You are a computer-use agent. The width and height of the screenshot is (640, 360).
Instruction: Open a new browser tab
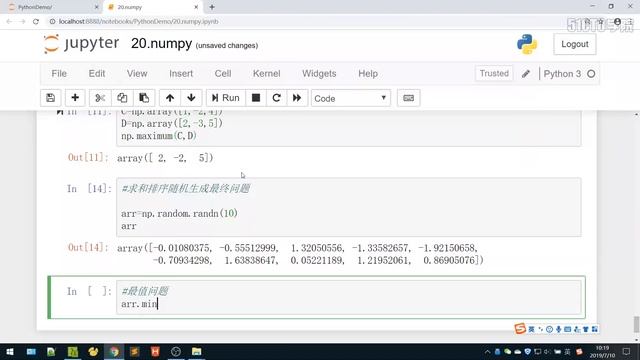(212, 7)
